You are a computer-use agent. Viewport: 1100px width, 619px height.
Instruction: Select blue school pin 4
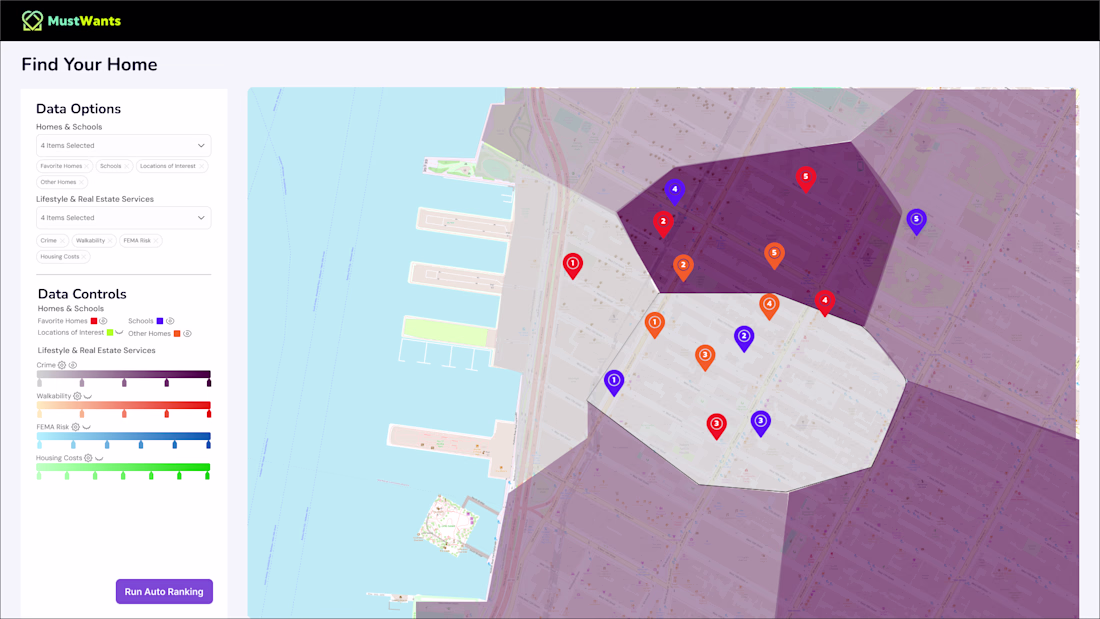point(674,190)
